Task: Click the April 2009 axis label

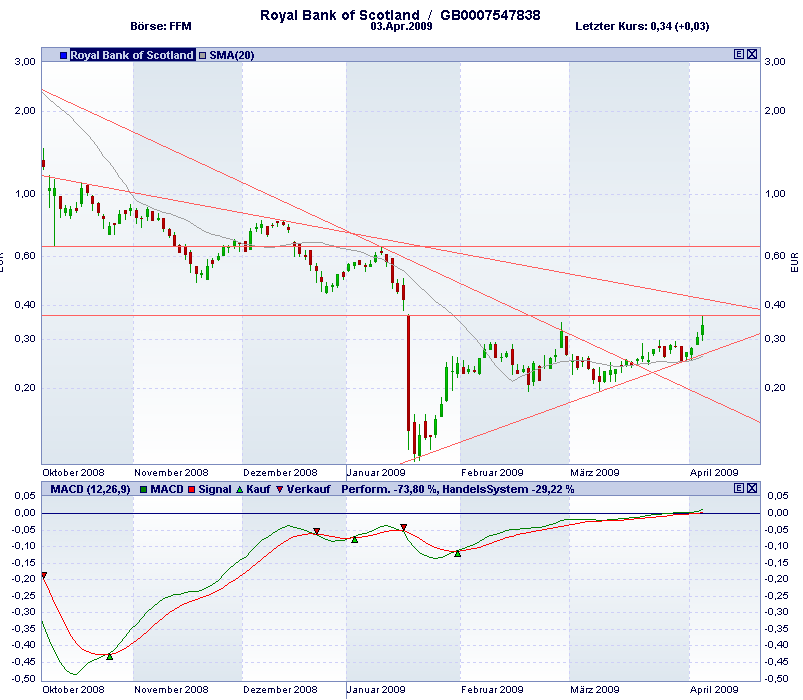Action: click(x=713, y=471)
